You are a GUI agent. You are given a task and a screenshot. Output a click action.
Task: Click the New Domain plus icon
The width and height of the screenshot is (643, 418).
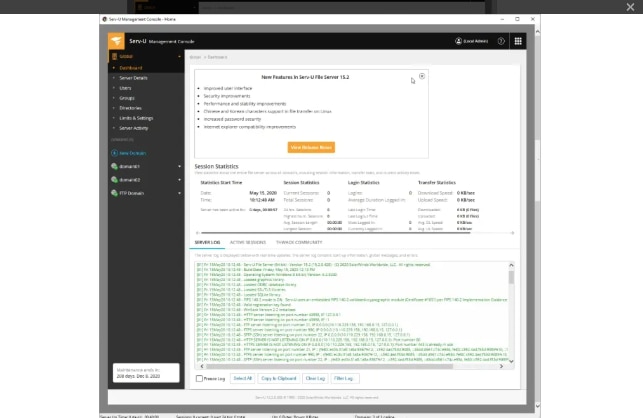tap(114, 153)
